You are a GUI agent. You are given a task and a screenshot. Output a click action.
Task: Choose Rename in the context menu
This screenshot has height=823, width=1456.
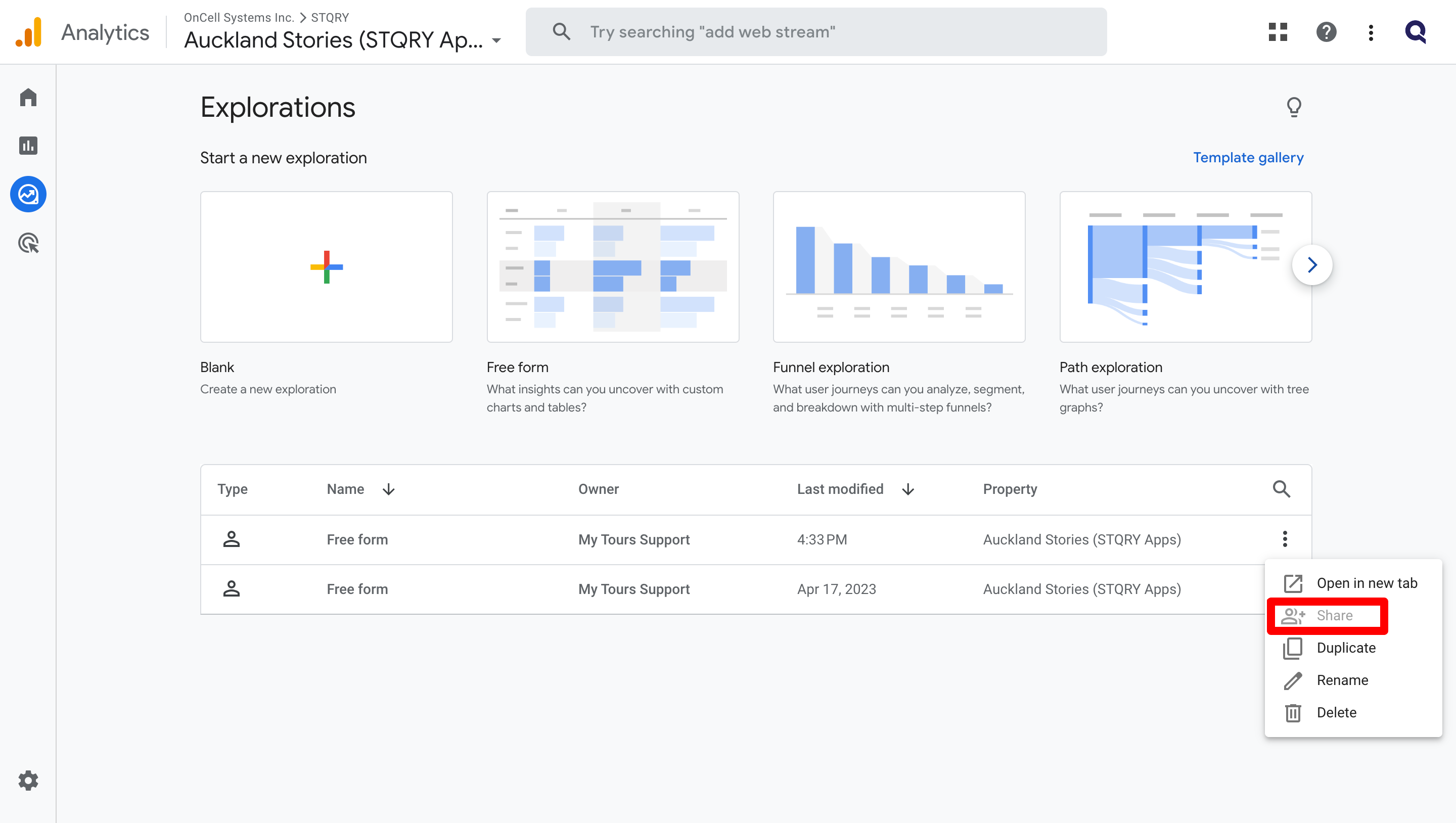1342,680
